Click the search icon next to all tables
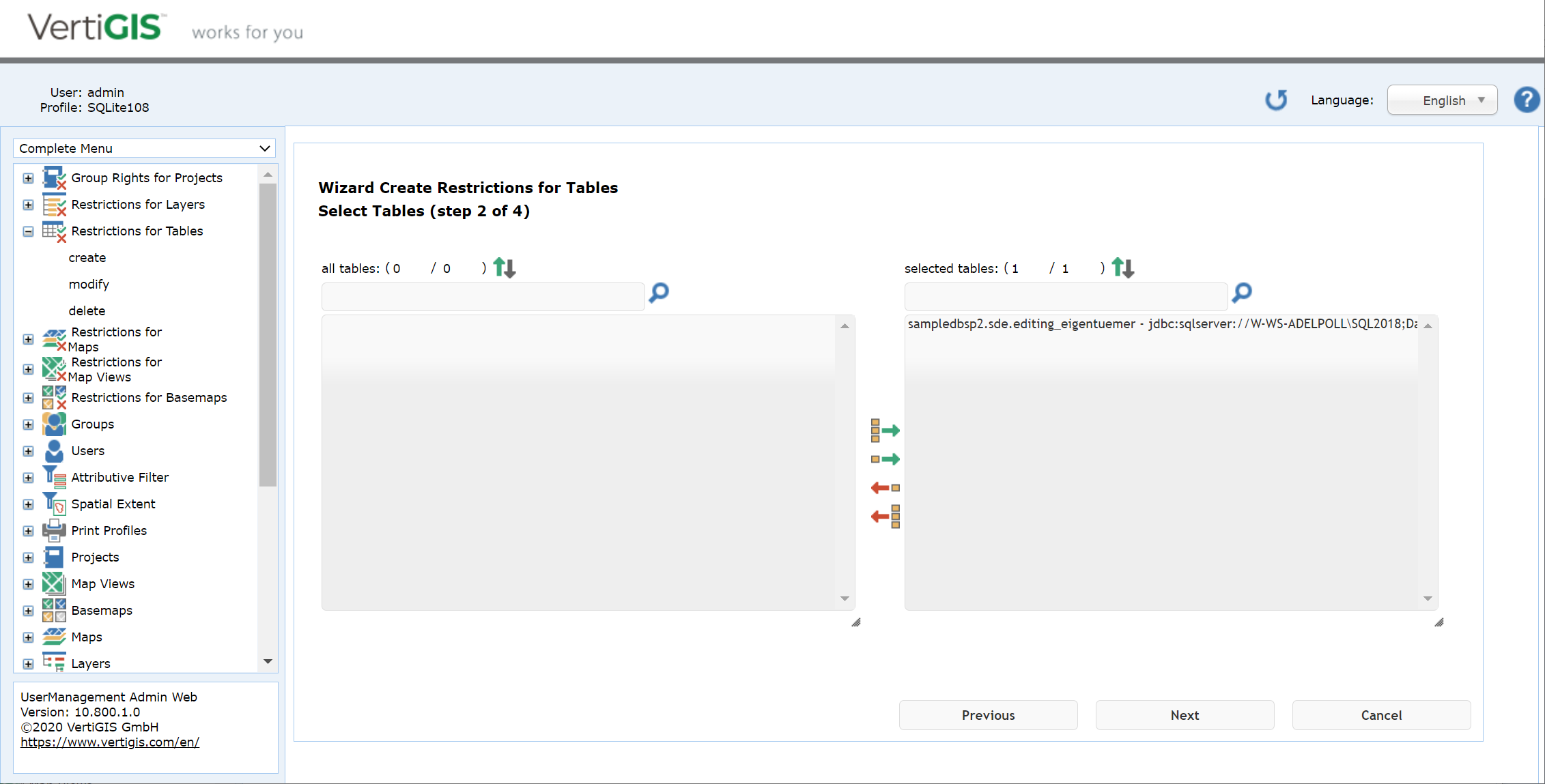1545x784 pixels. pyautogui.click(x=657, y=293)
